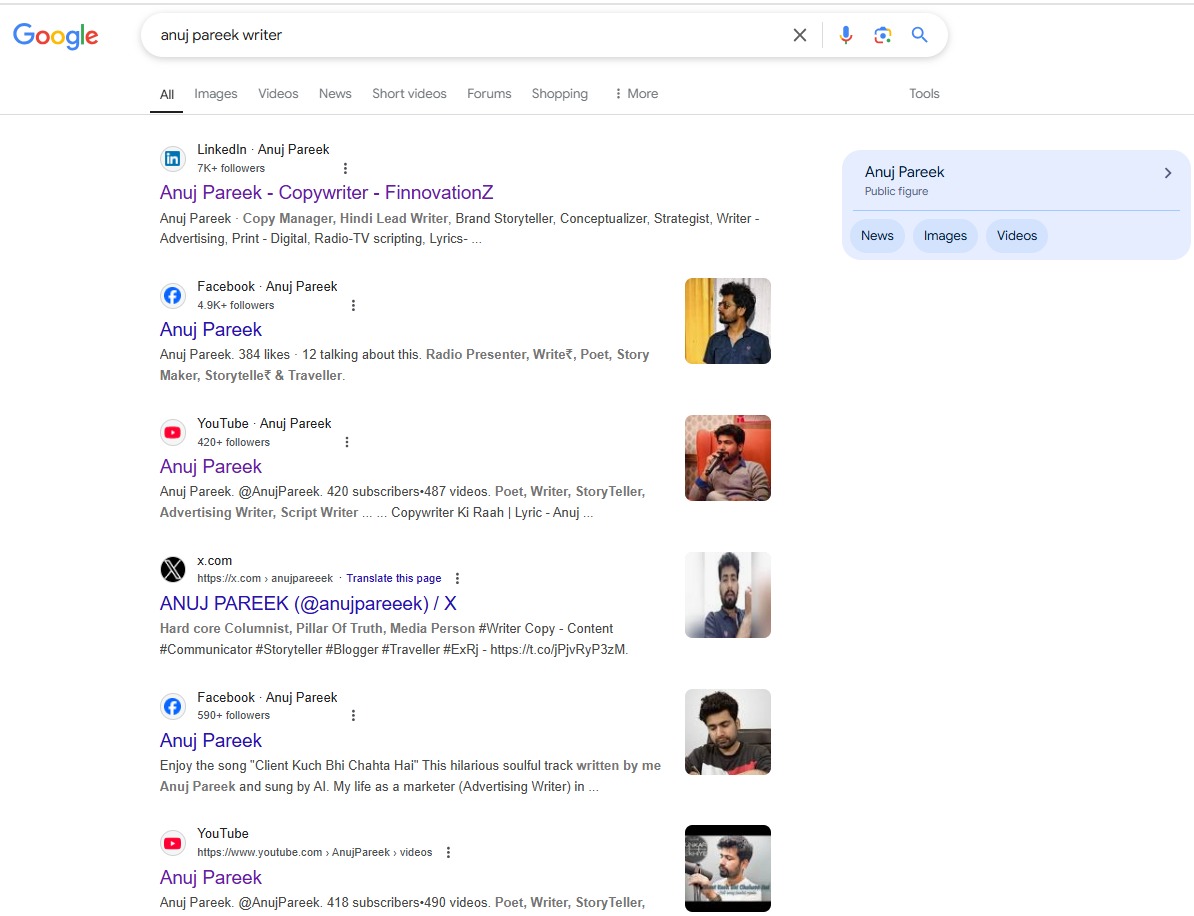Open thumbnail of Facebook 4.9K+ followers result
The image size is (1194, 916).
click(x=727, y=321)
